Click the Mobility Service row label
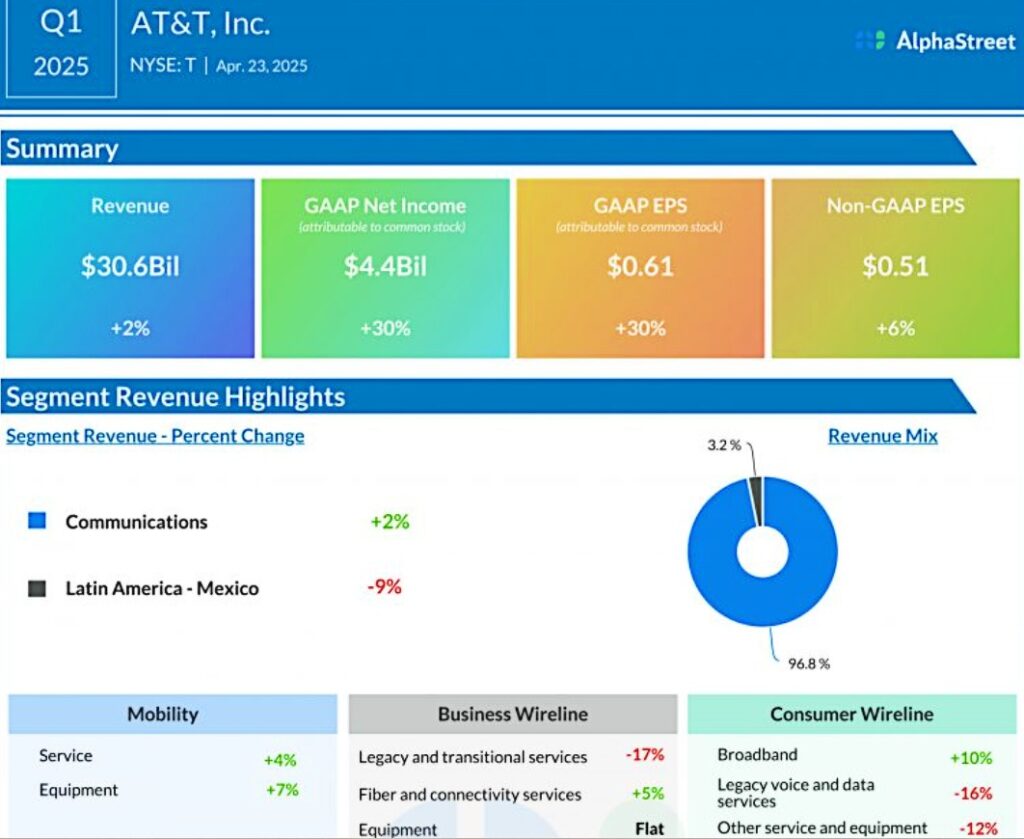The image size is (1024, 839). [65, 755]
